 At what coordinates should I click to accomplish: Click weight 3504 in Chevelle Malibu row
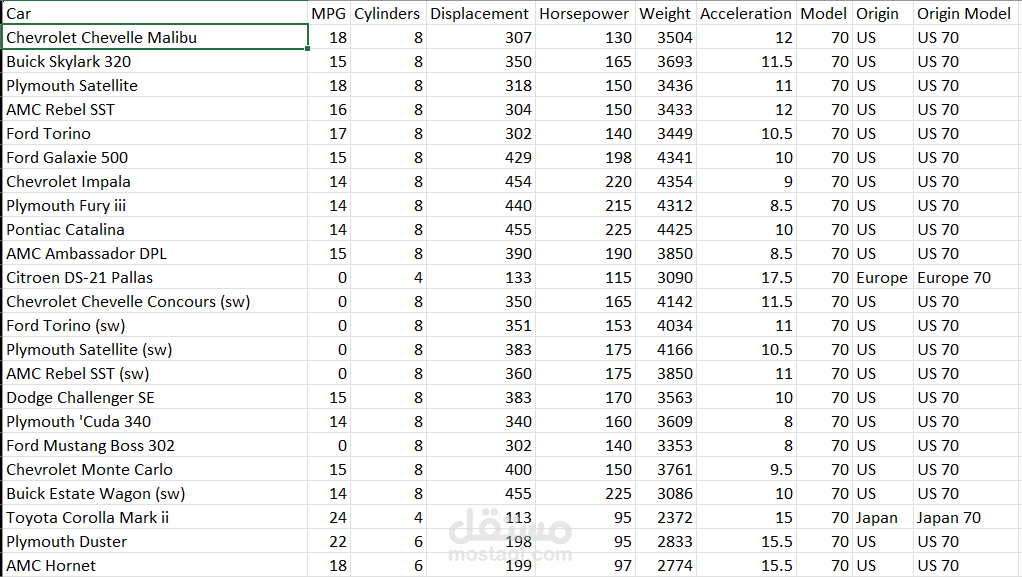click(x=666, y=37)
